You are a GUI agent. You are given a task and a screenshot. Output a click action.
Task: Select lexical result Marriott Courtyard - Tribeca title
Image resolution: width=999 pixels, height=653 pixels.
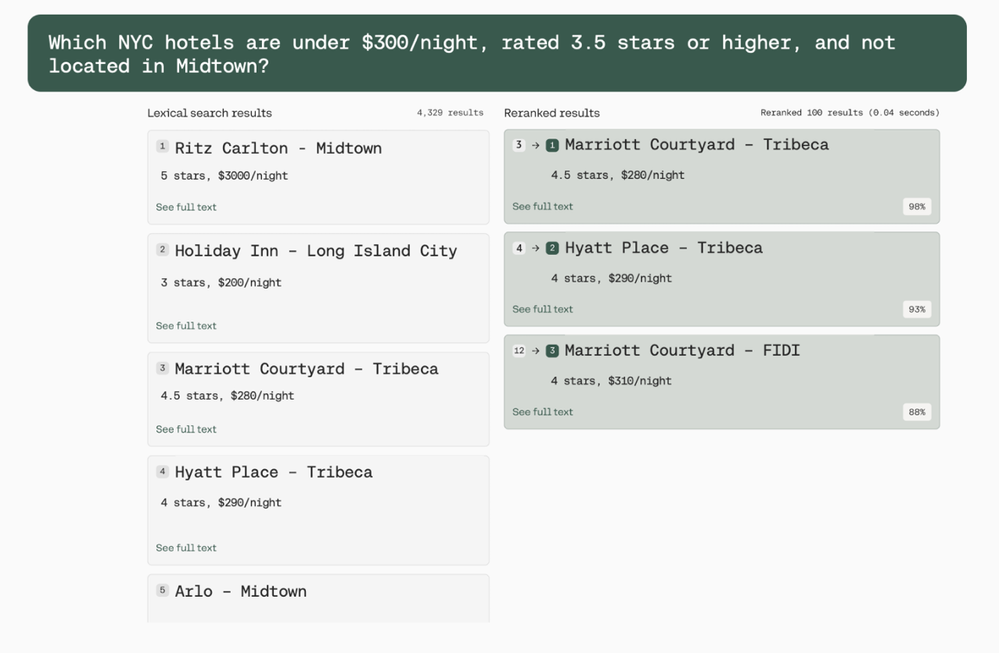(x=306, y=369)
